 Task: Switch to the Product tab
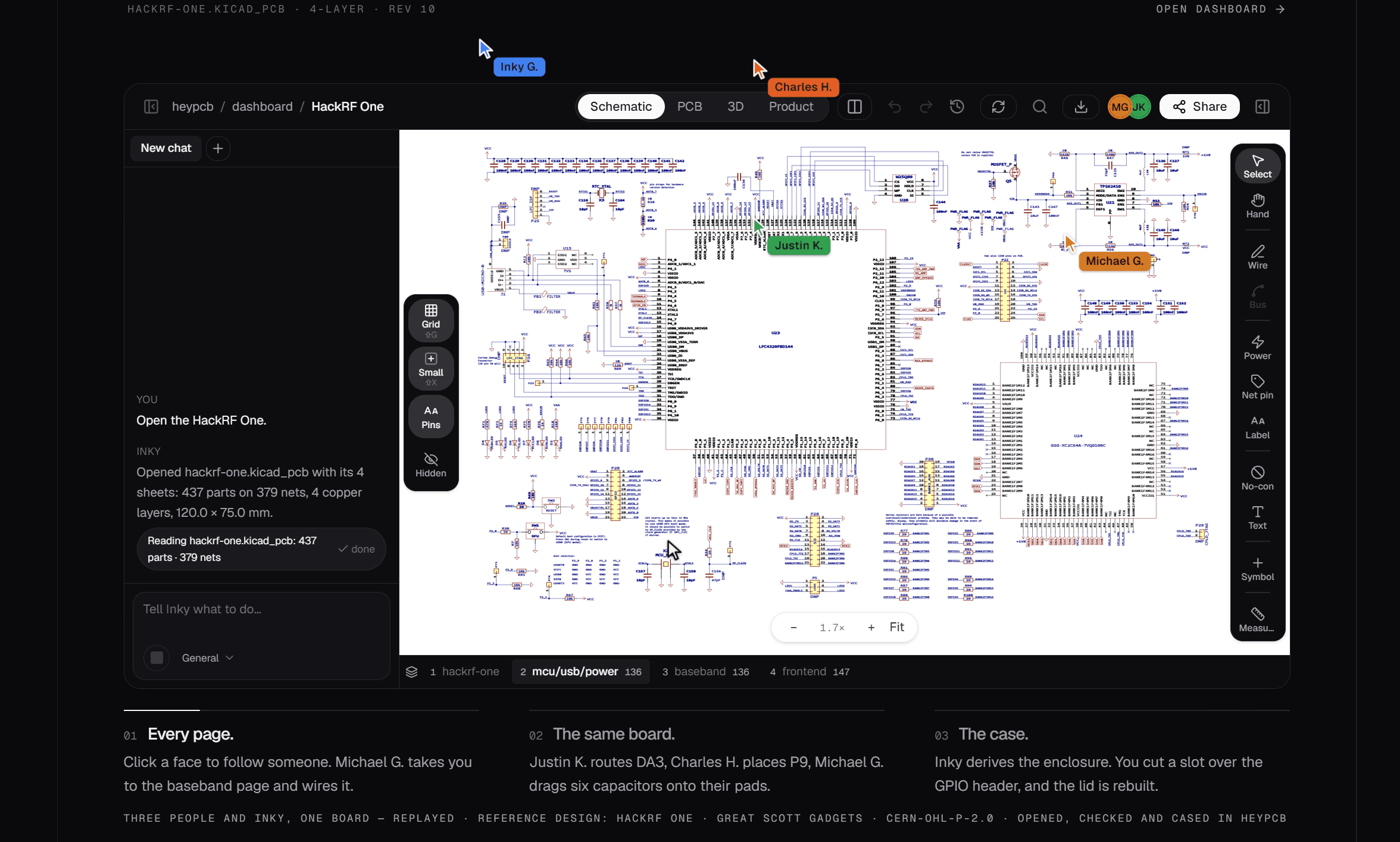click(790, 107)
